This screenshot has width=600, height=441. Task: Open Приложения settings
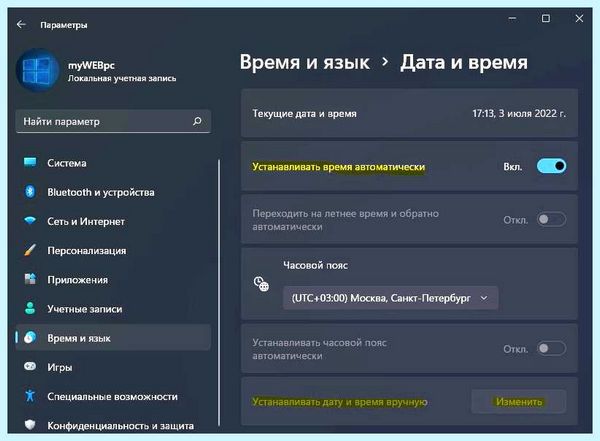click(x=113, y=279)
